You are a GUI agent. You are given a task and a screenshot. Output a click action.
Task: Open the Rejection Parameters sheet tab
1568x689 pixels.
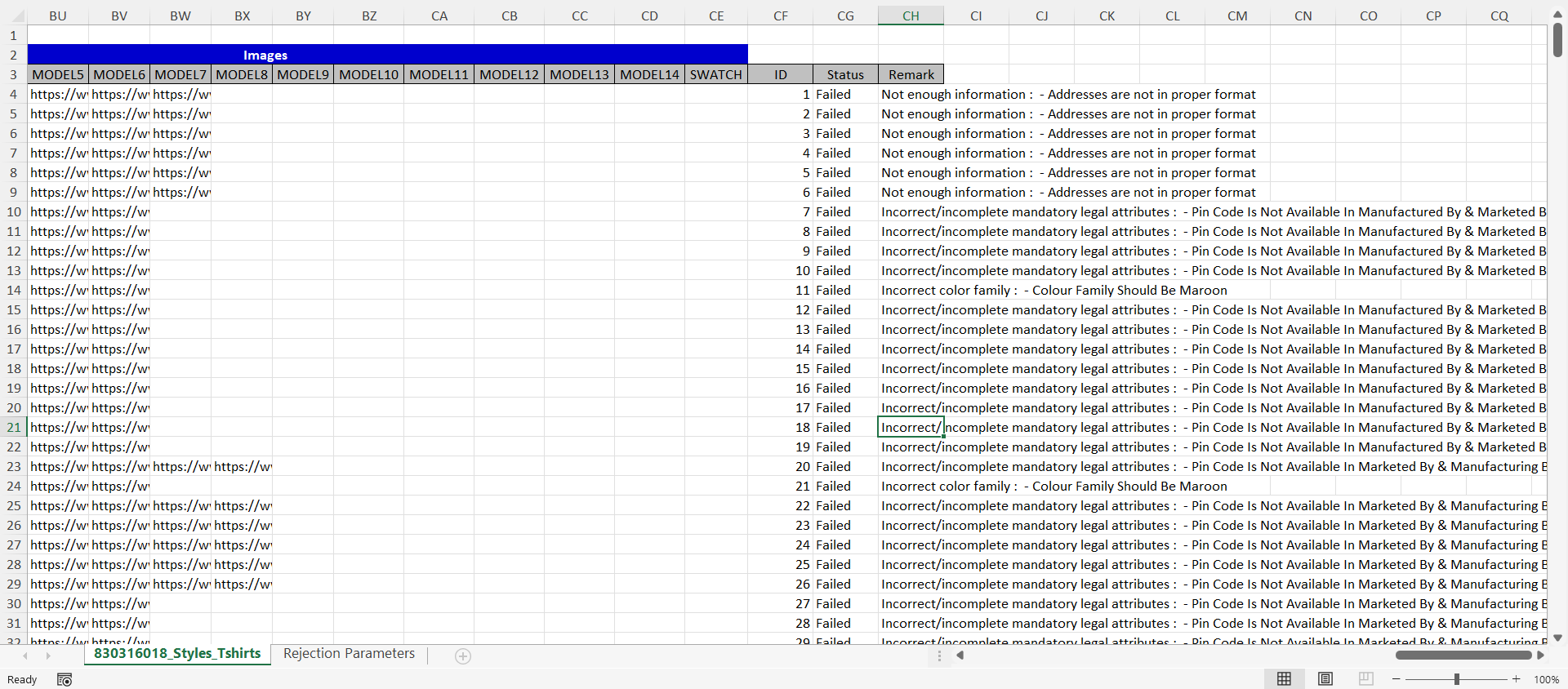(349, 654)
